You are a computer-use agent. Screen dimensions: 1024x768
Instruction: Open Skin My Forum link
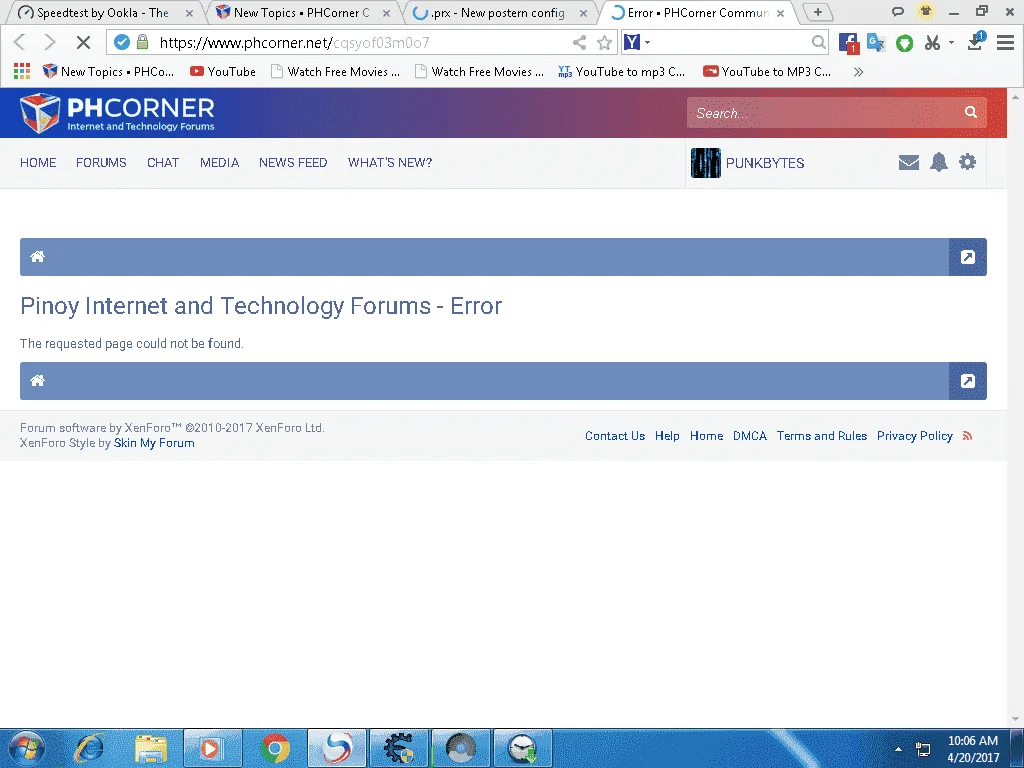tap(154, 443)
